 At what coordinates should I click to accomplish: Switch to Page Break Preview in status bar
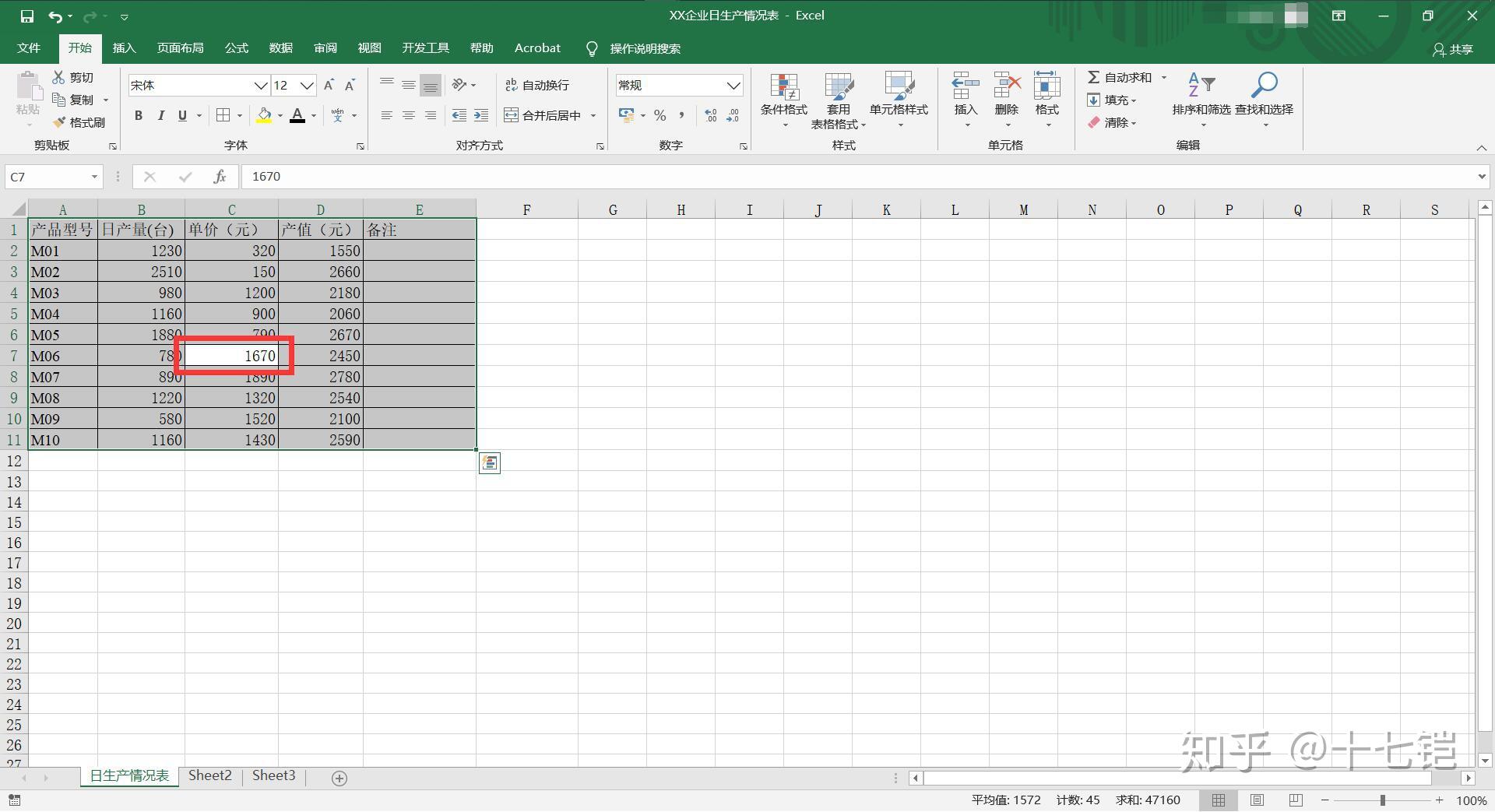coord(1296,800)
